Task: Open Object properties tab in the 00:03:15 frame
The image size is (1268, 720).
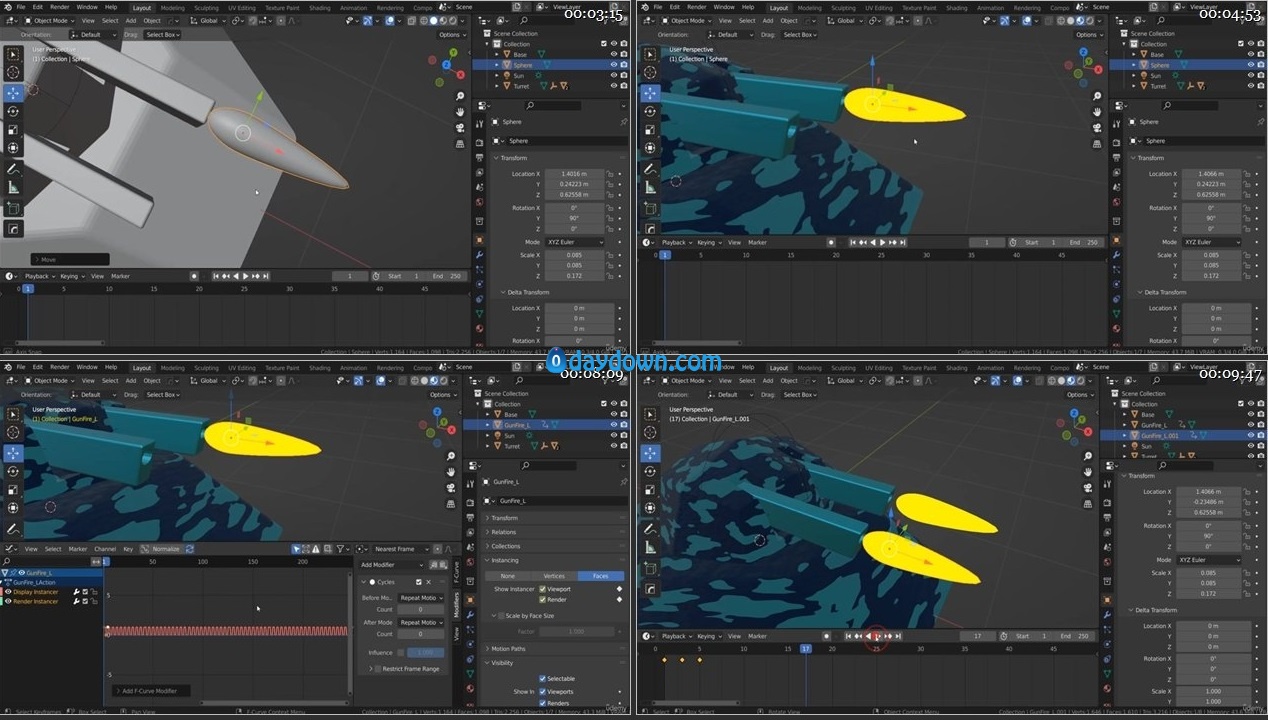Action: [x=479, y=240]
